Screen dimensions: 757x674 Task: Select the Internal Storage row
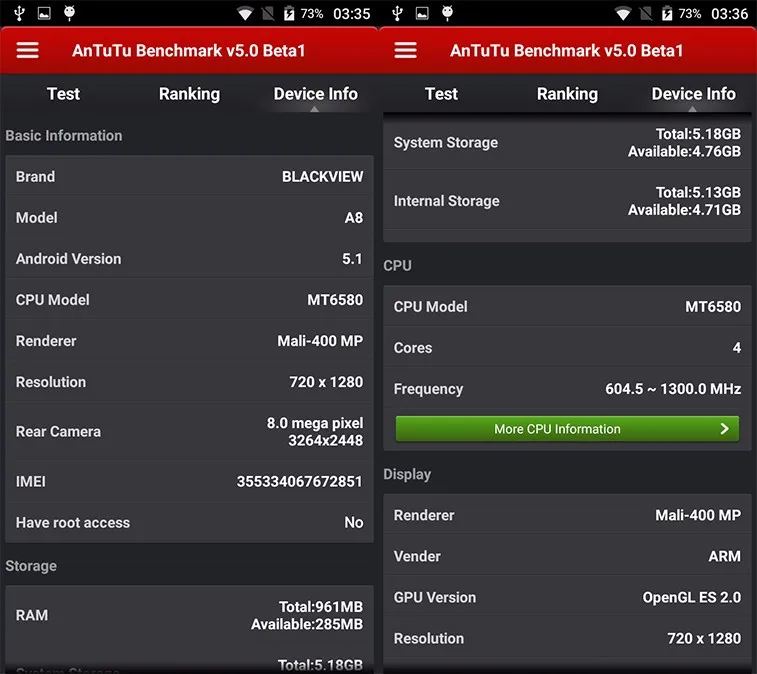tap(567, 201)
